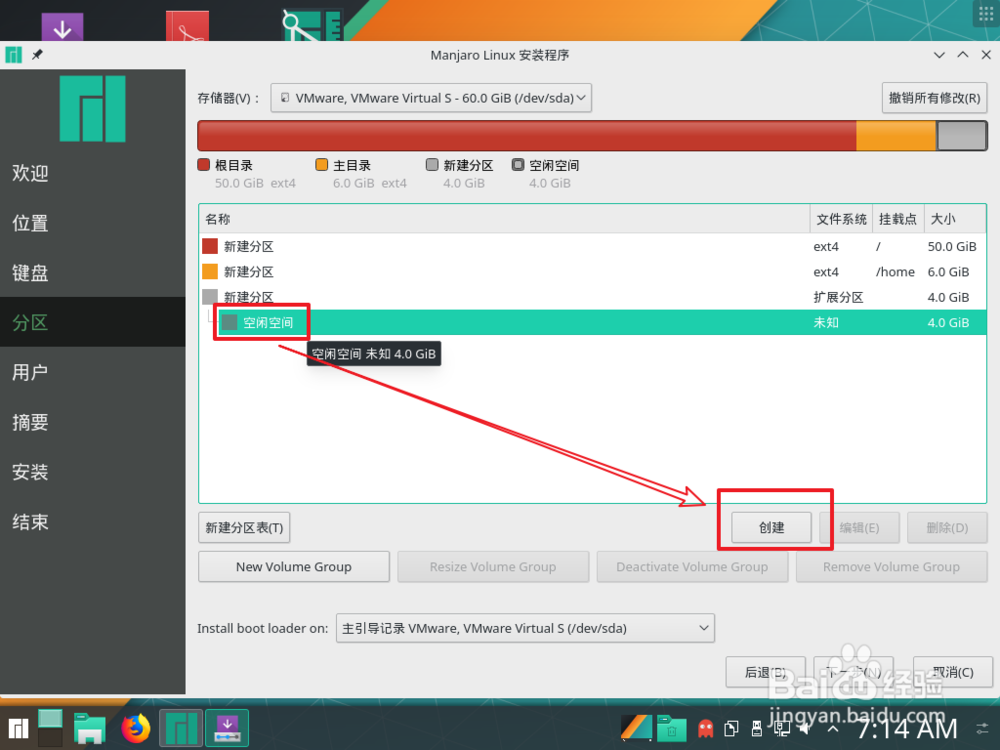Image resolution: width=1000 pixels, height=750 pixels.
Task: Click the removable devices tray icon
Action: (757, 728)
